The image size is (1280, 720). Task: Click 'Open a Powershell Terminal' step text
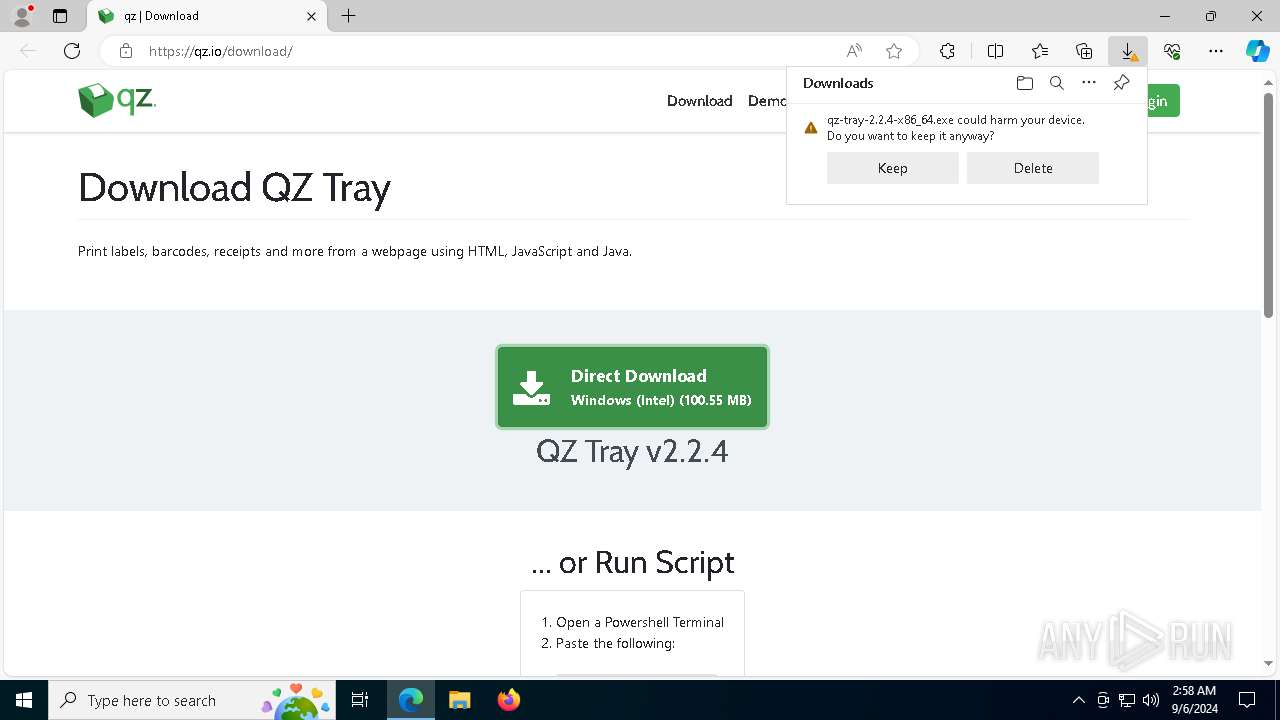pos(640,622)
